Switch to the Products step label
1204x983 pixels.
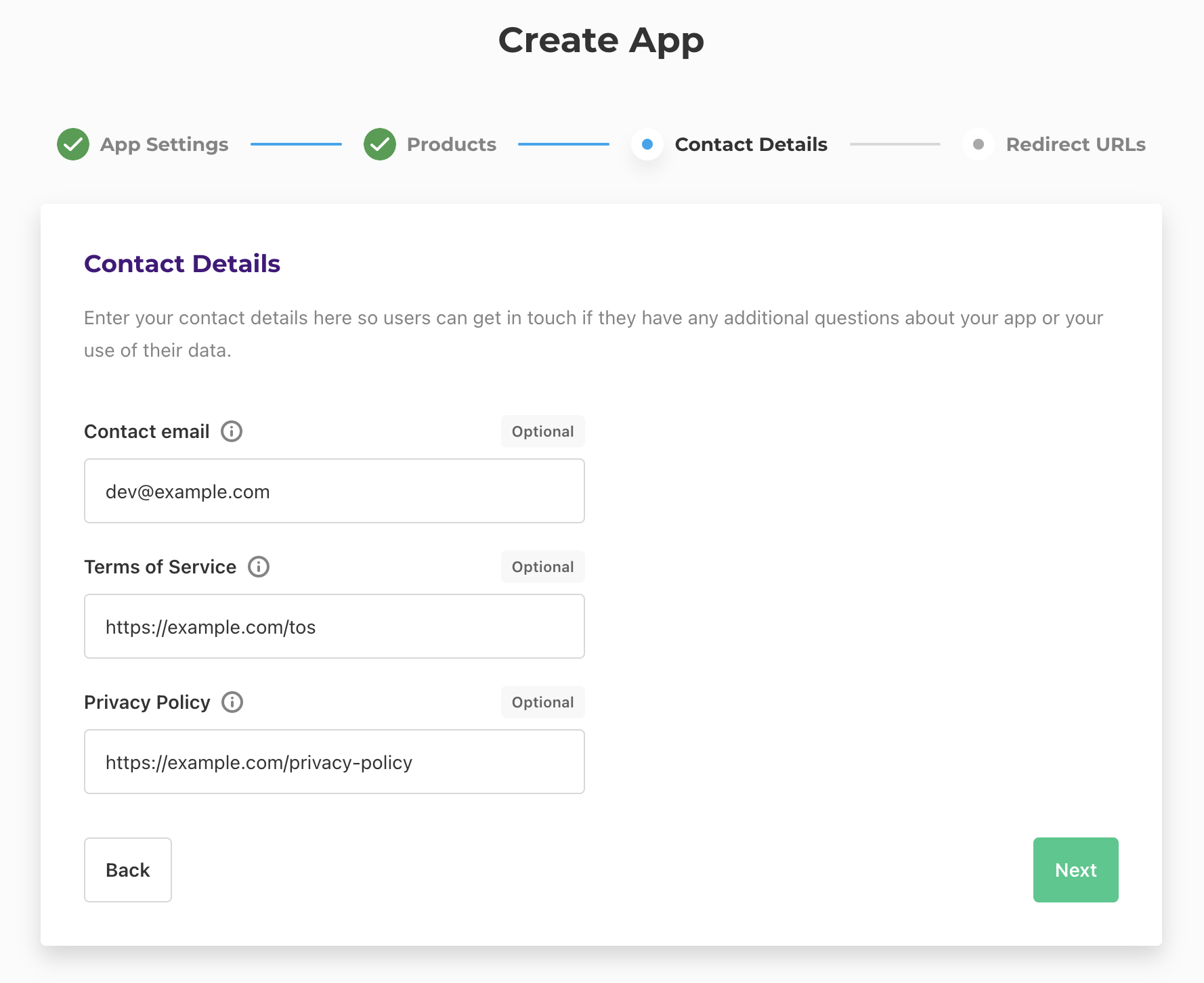pyautogui.click(x=451, y=144)
